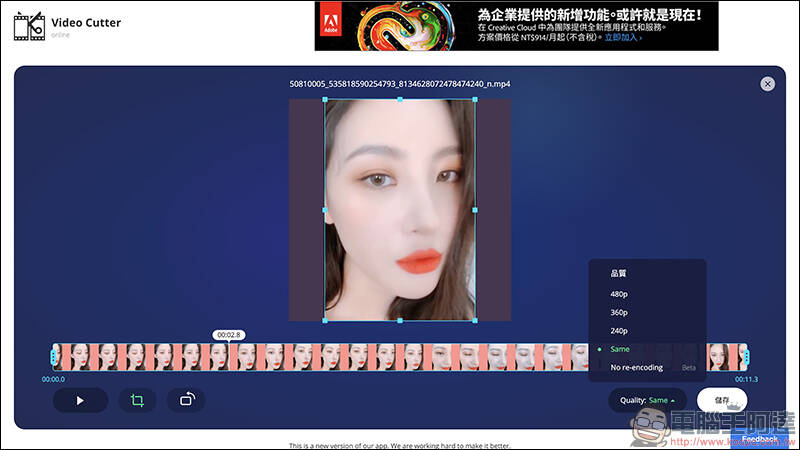
Task: Click the right trim handle on timeline
Action: (746, 357)
